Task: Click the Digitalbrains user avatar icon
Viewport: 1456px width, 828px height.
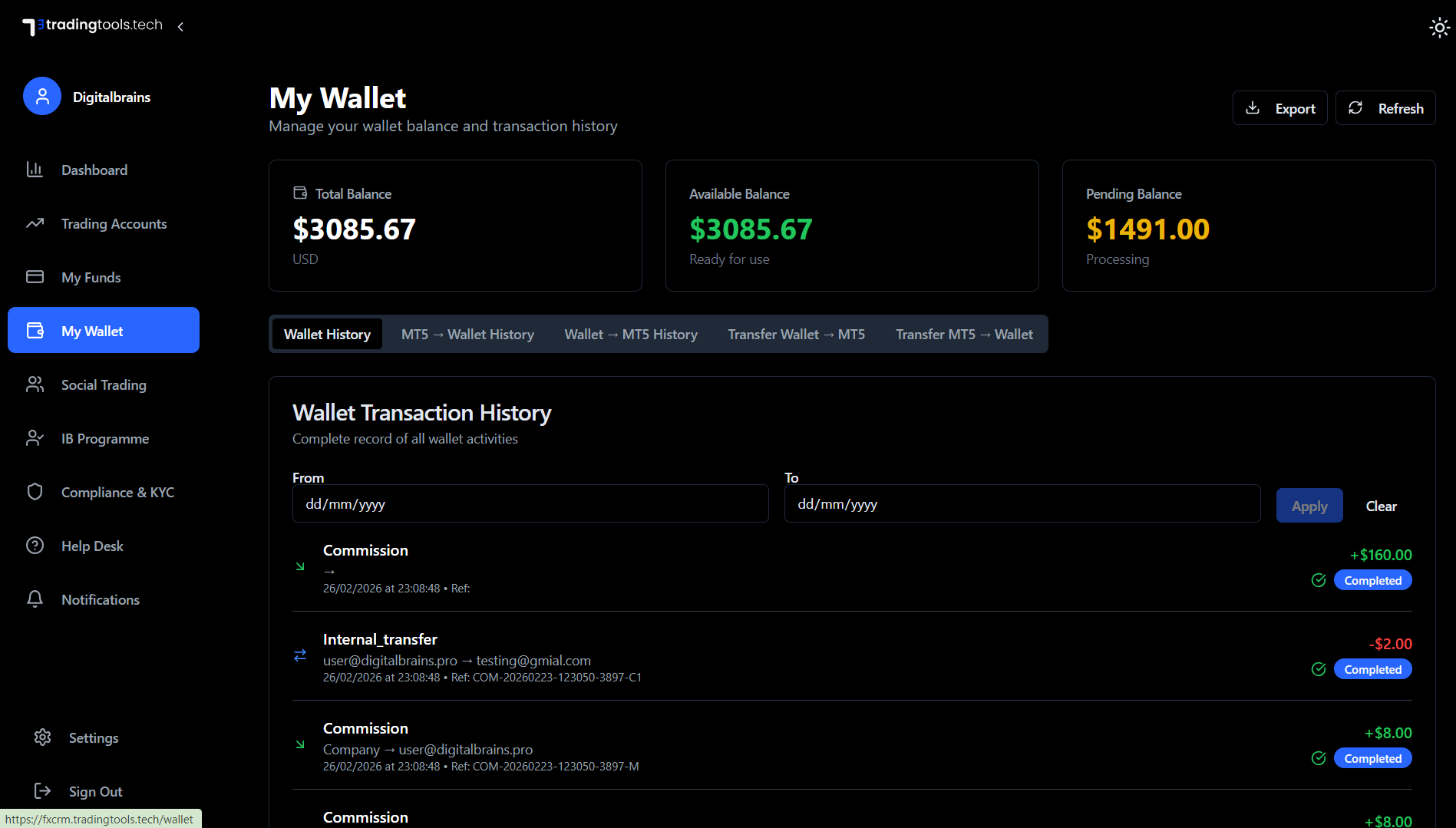Action: (42, 96)
